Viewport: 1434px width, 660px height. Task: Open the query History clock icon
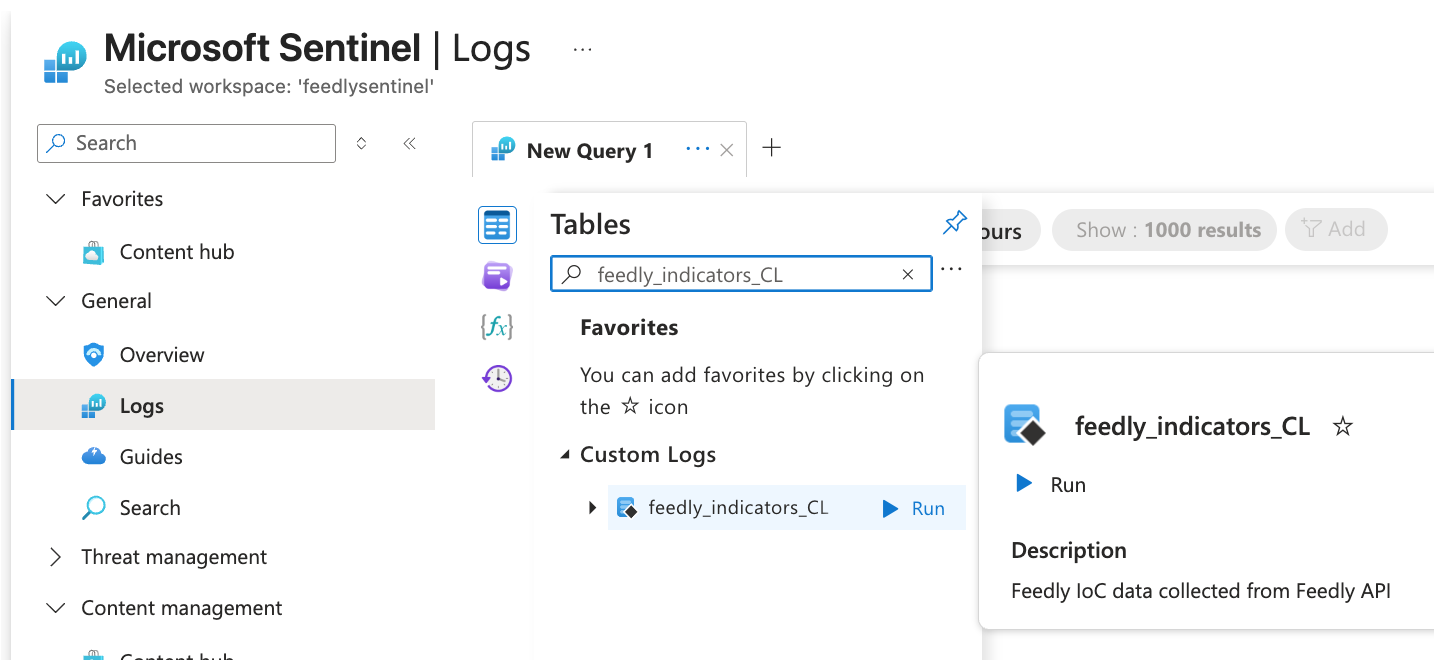(x=497, y=378)
